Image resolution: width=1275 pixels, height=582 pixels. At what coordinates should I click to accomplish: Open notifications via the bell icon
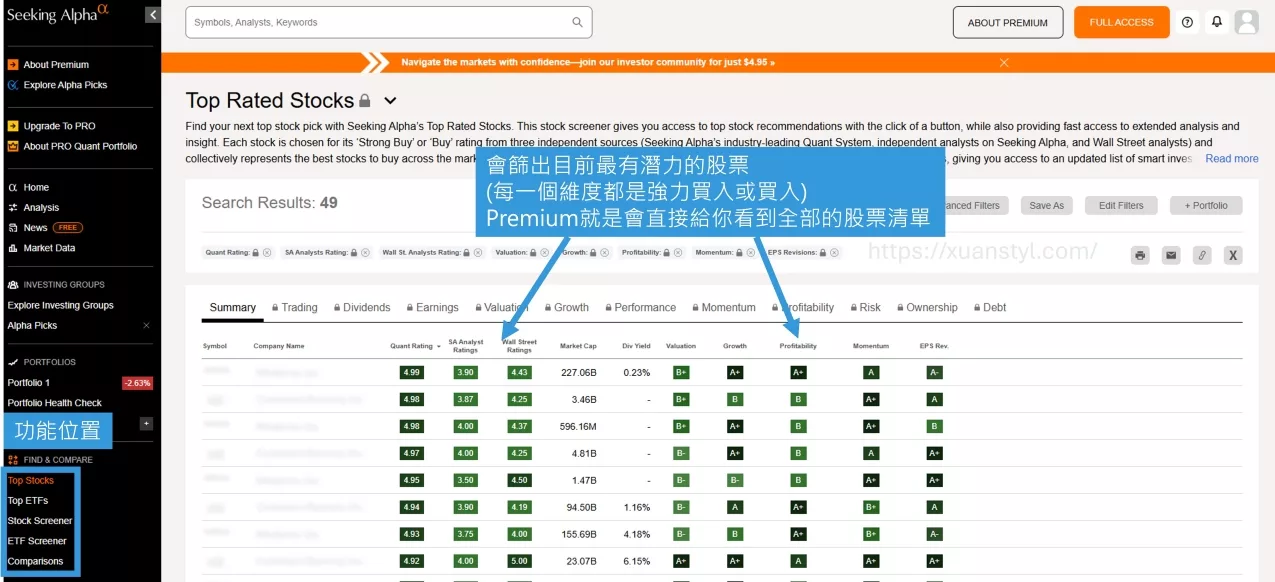click(1217, 22)
